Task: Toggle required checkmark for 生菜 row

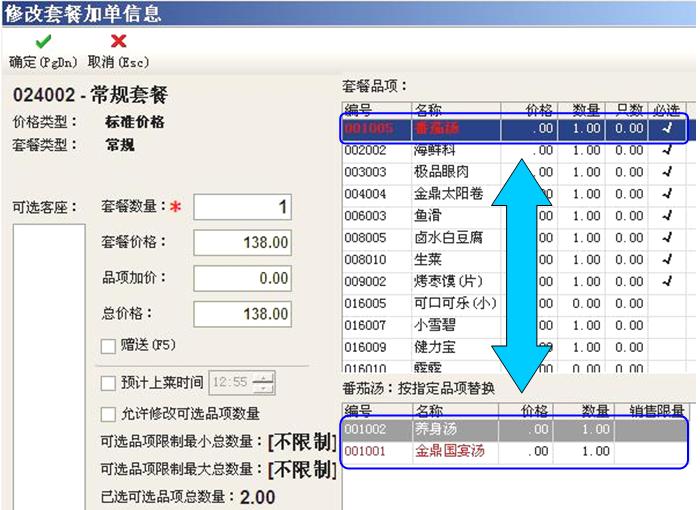Action: tap(667, 259)
